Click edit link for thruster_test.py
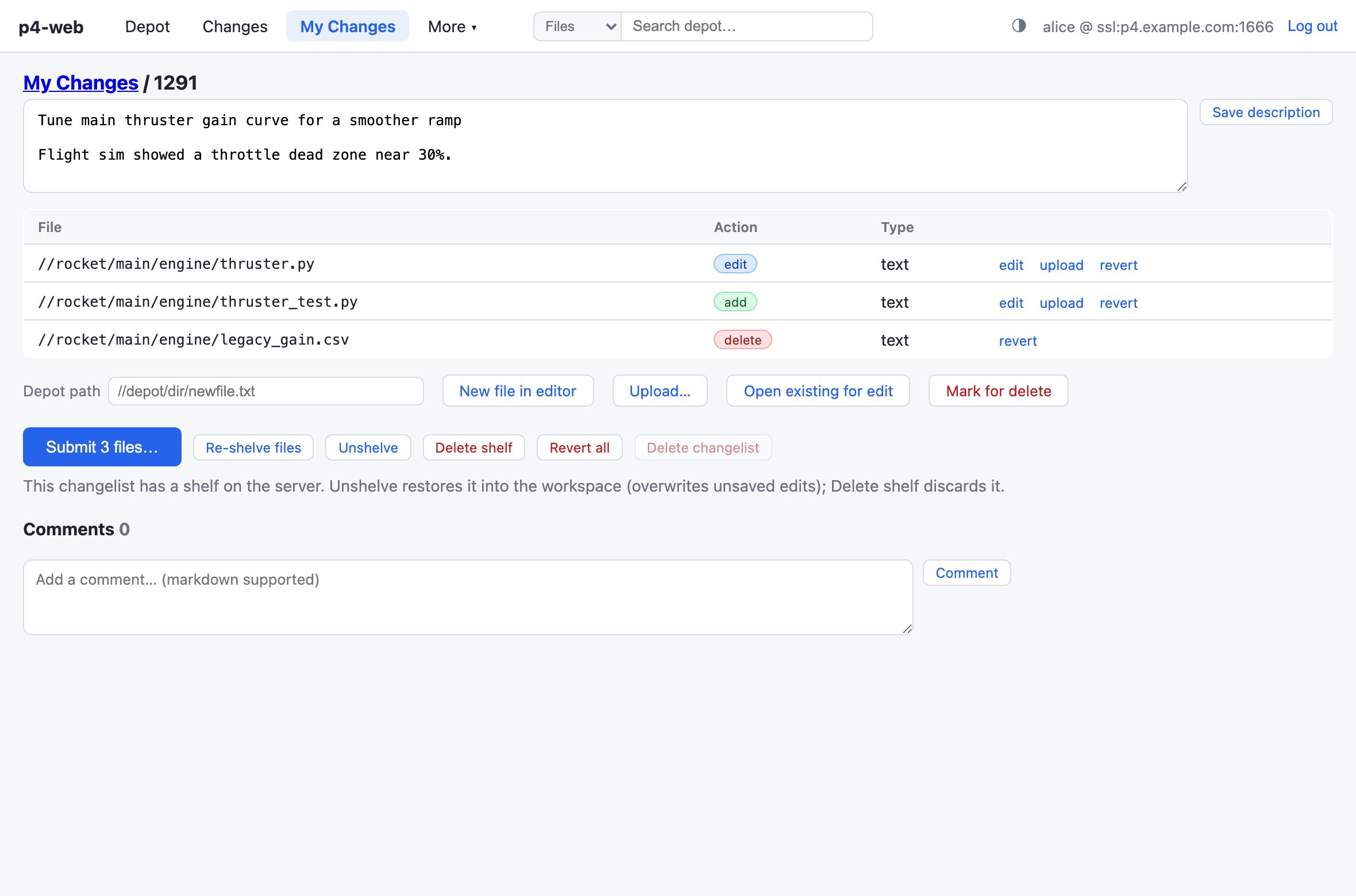Screen dimensions: 1356x896 1011,303
